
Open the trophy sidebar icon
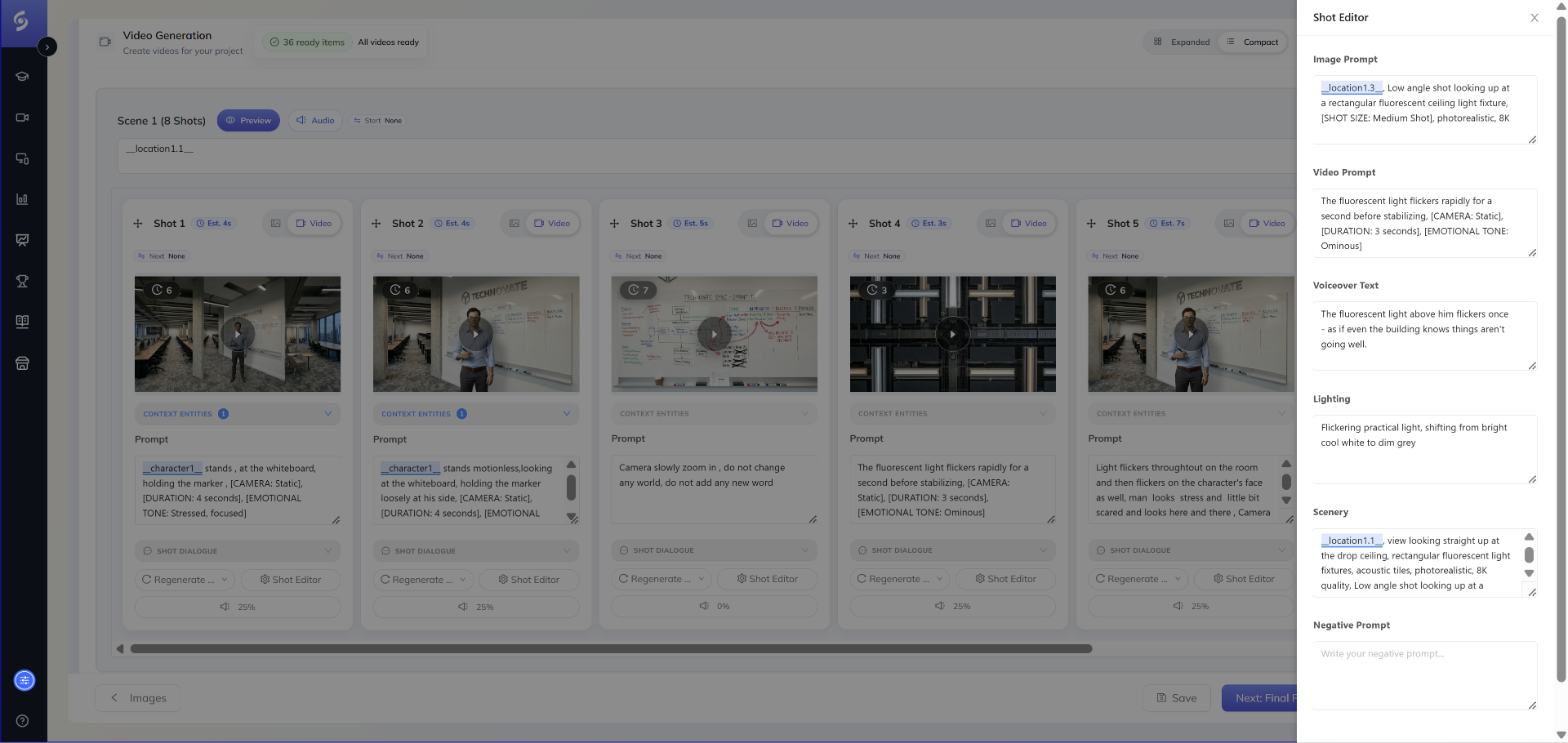(x=23, y=281)
